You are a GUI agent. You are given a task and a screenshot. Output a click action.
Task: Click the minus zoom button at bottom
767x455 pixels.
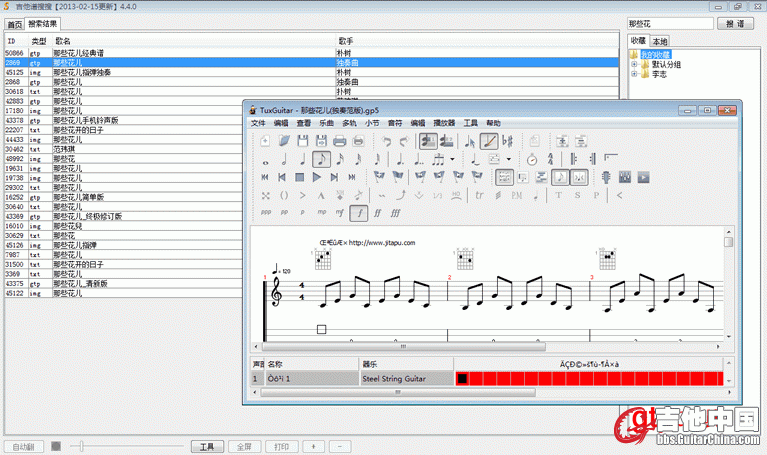coord(340,446)
